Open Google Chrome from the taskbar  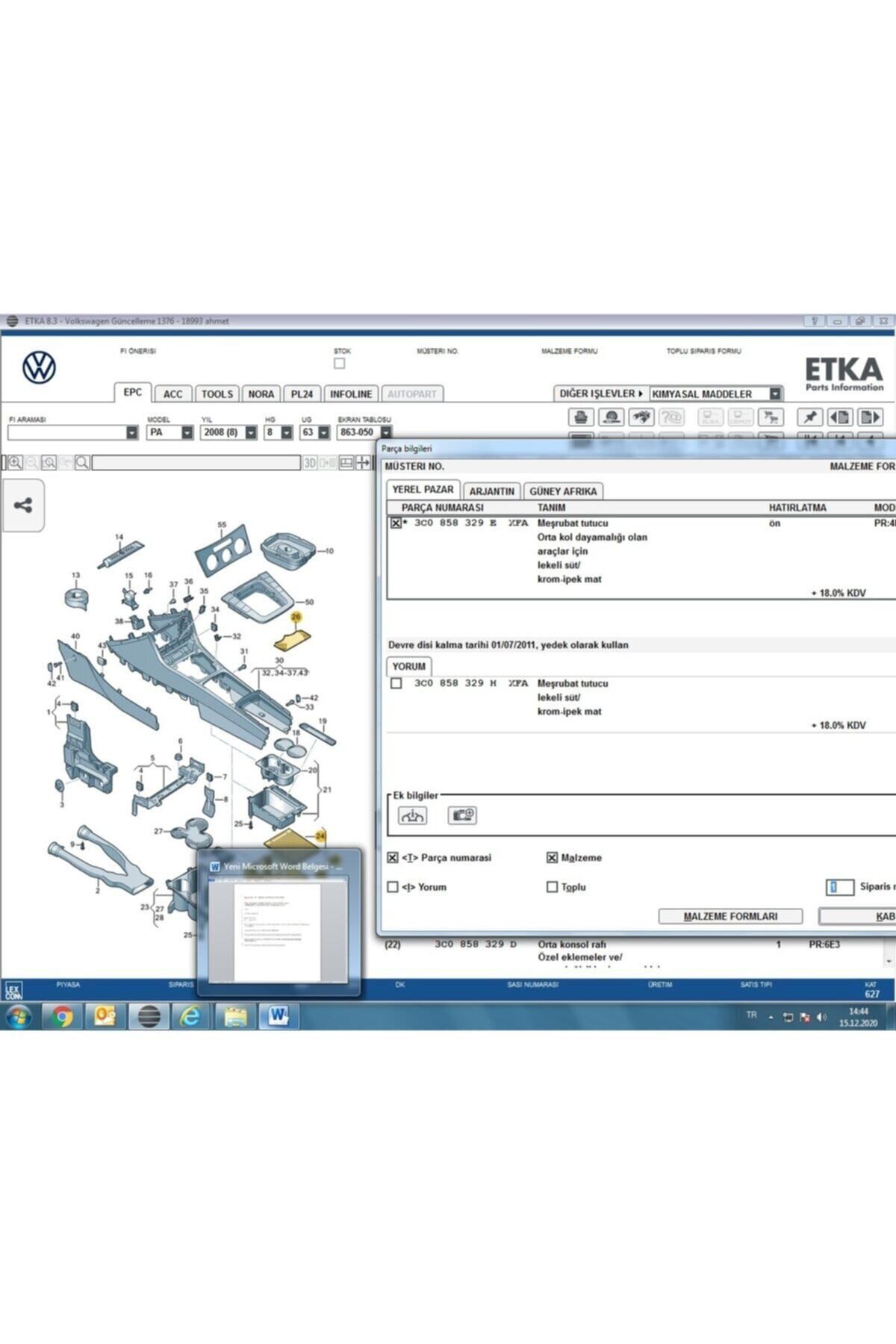tap(63, 1016)
